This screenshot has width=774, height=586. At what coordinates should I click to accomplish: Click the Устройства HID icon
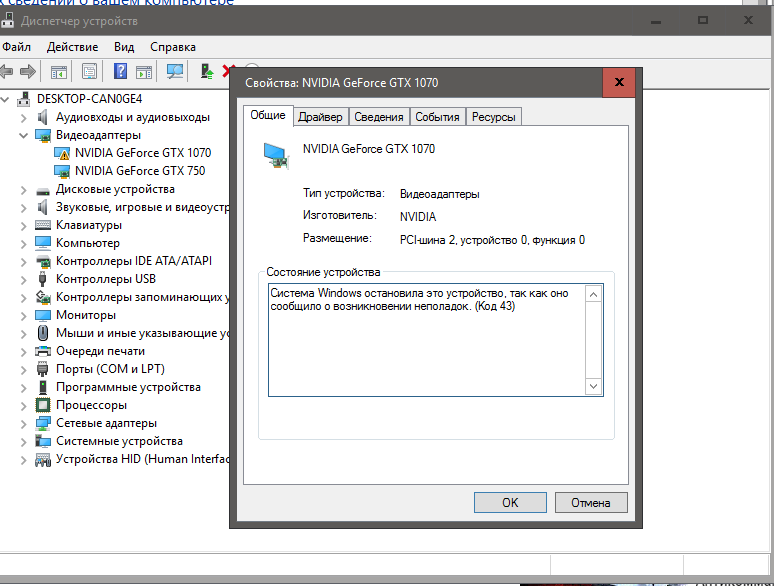pos(43,460)
